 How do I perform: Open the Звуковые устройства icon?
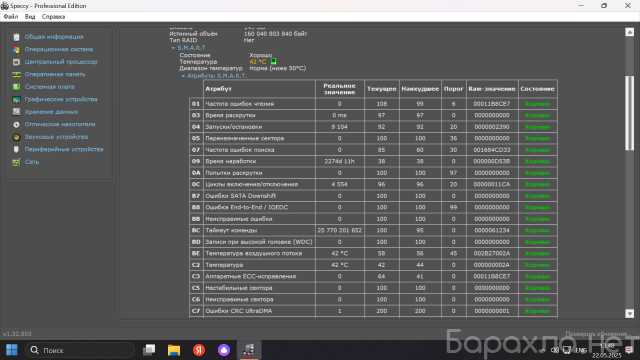tap(16, 137)
